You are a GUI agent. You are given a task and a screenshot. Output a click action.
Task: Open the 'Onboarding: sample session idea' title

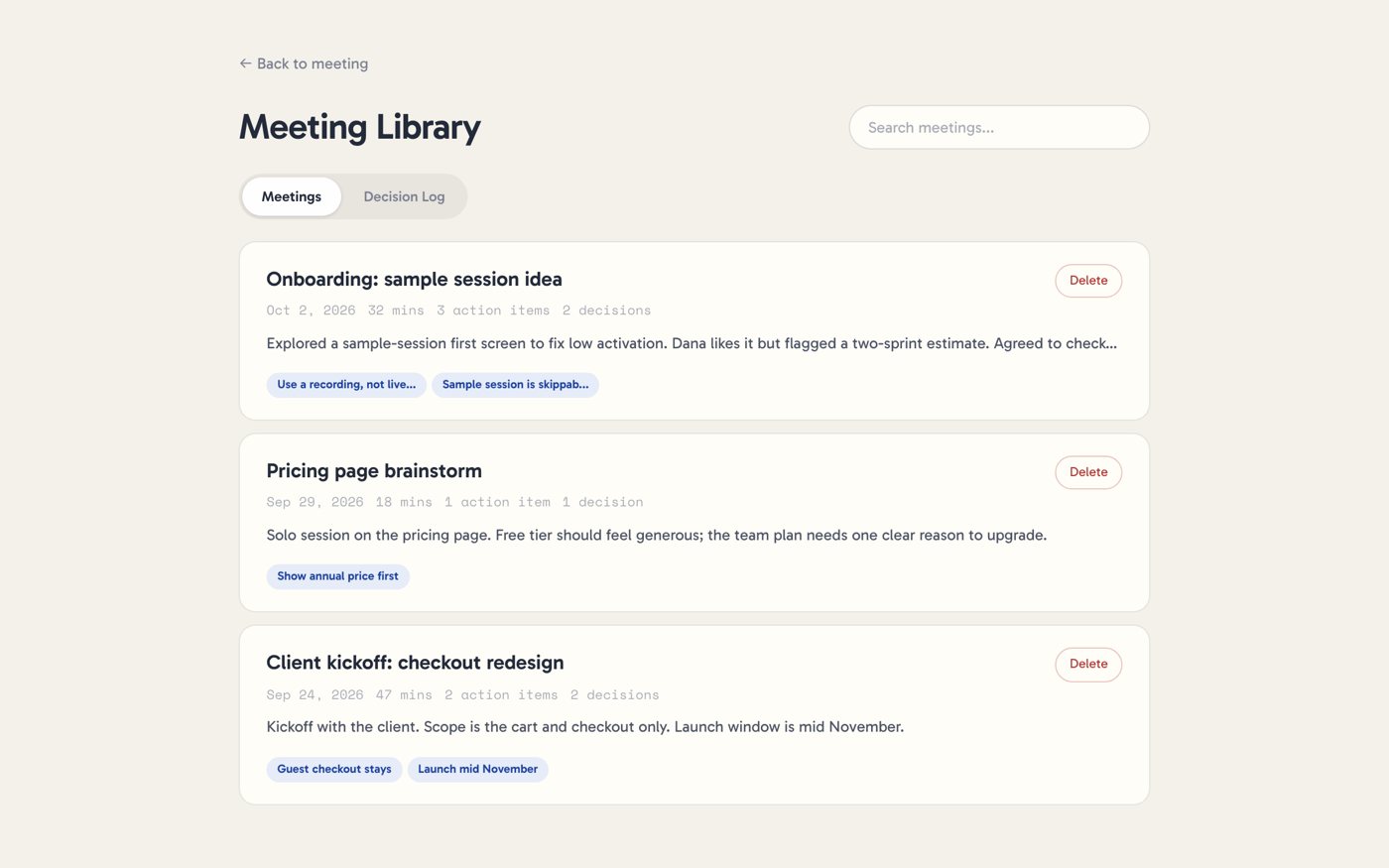(x=414, y=280)
